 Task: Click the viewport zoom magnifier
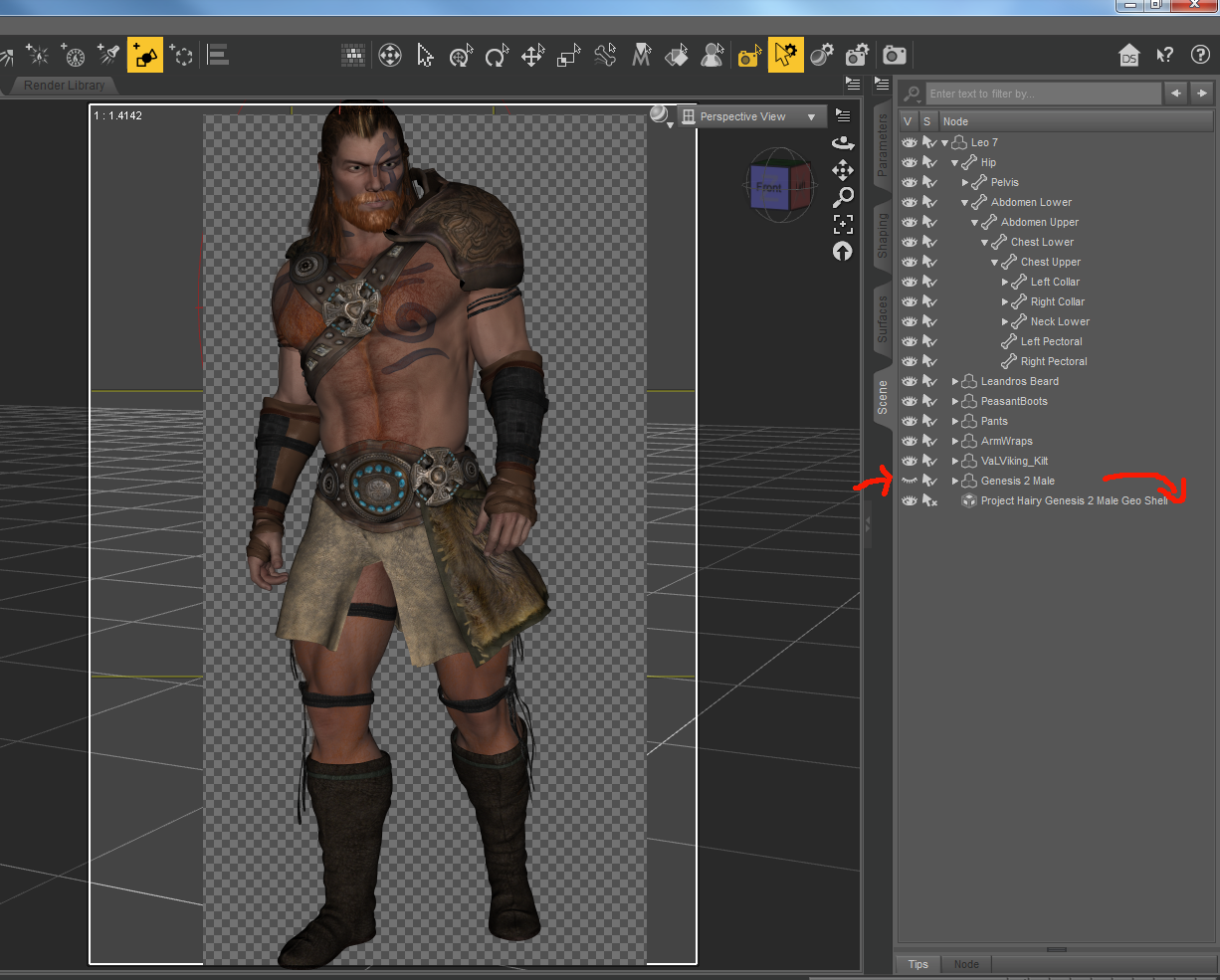843,197
